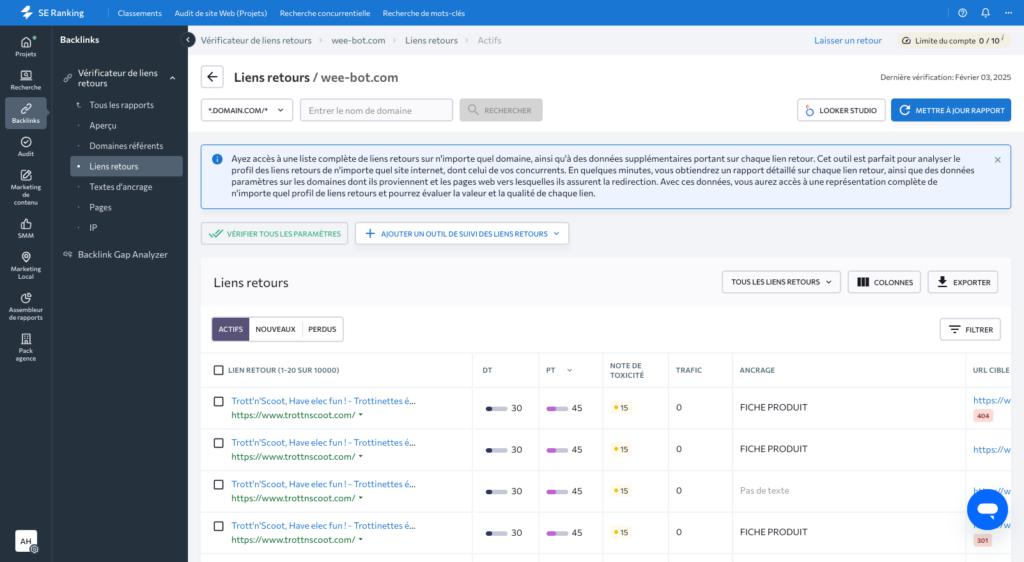Click VÉRIFIER TOUS LES PARAMÈTRES button
This screenshot has width=1024, height=562.
click(x=274, y=234)
